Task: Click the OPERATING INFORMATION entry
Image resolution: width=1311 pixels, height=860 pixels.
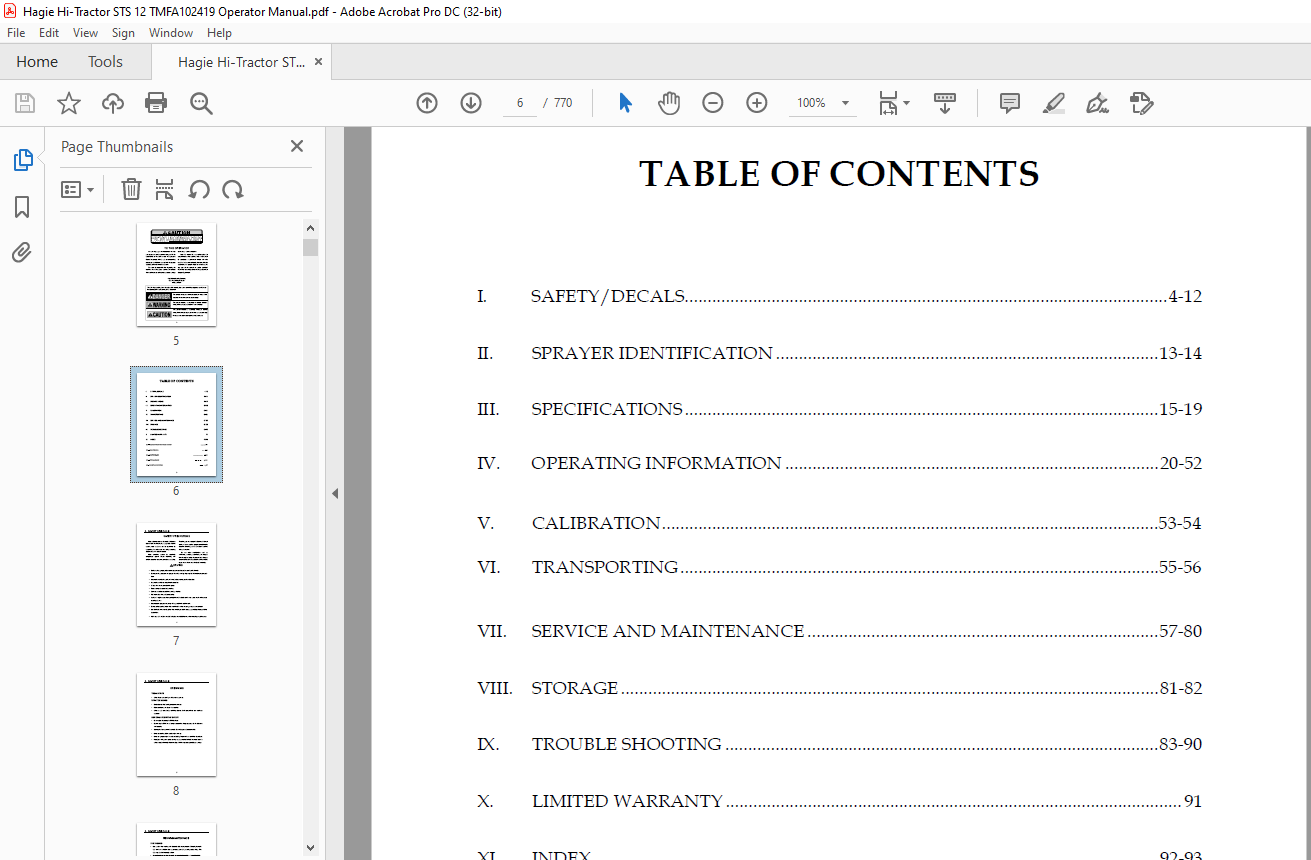Action: pyautogui.click(x=839, y=463)
